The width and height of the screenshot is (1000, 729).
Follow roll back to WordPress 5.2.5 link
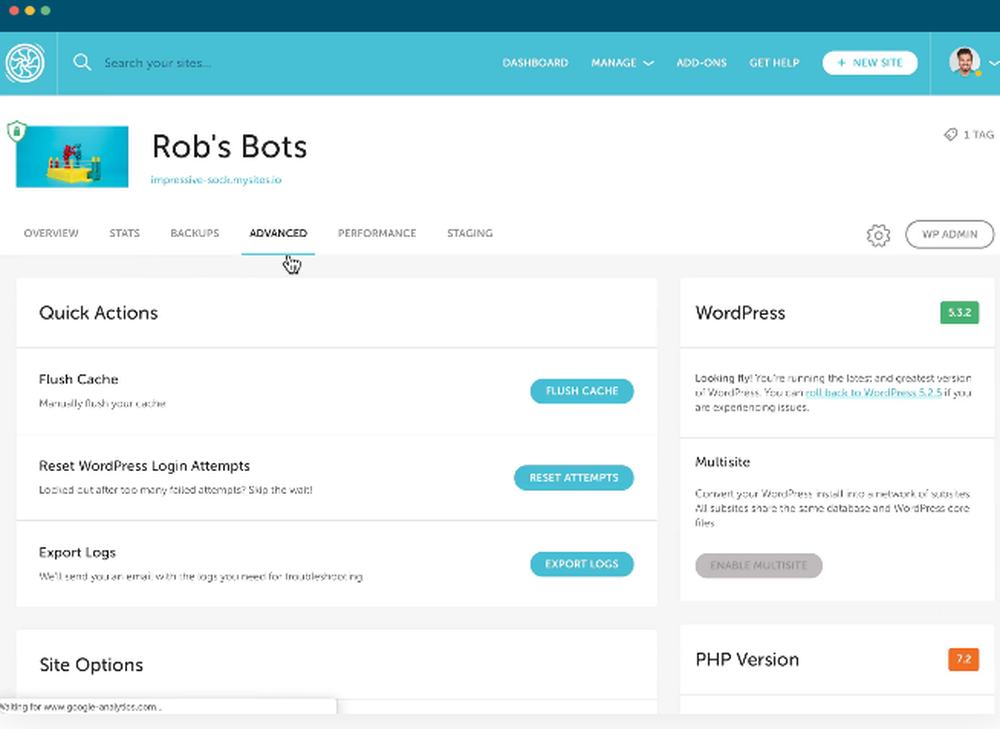click(x=873, y=392)
